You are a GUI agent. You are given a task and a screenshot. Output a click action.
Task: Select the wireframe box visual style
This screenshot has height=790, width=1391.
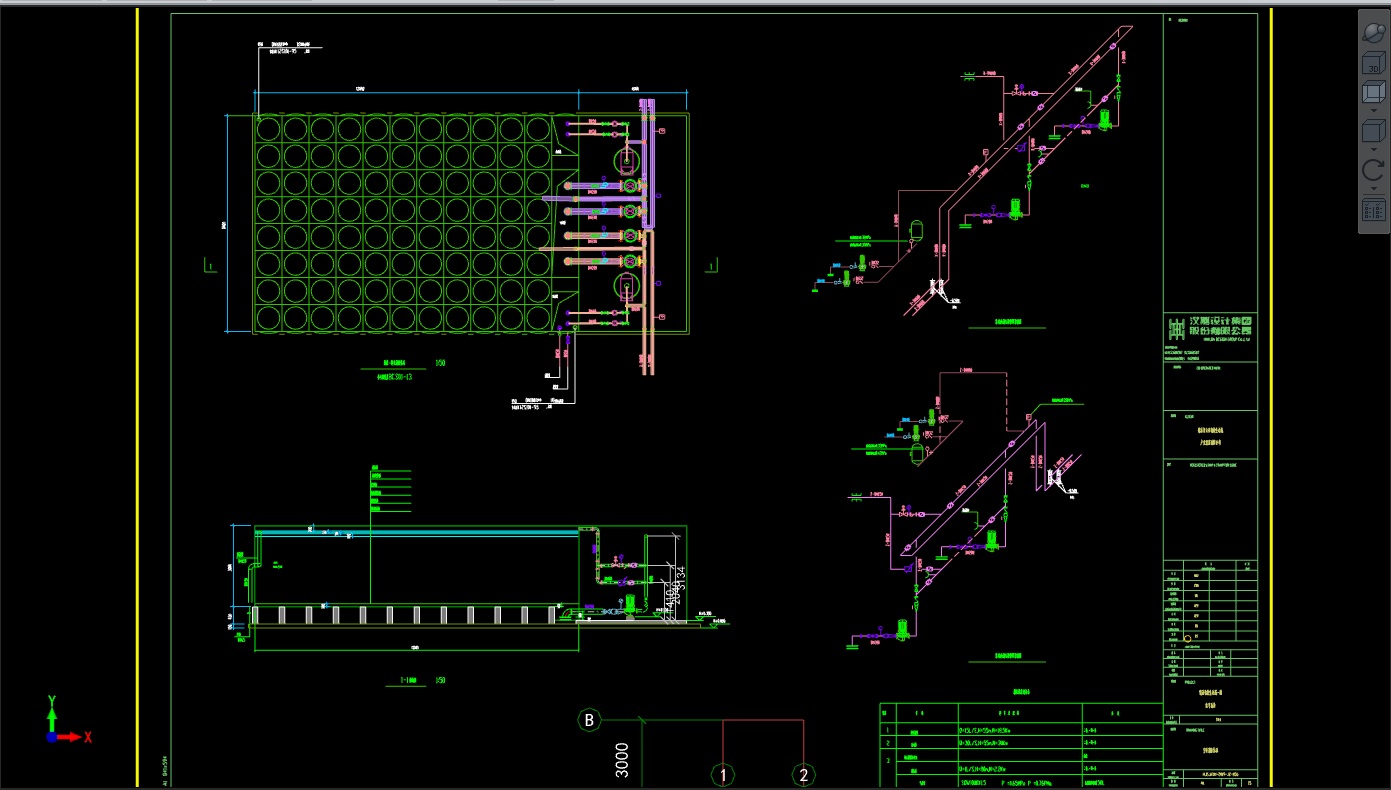tap(1373, 93)
